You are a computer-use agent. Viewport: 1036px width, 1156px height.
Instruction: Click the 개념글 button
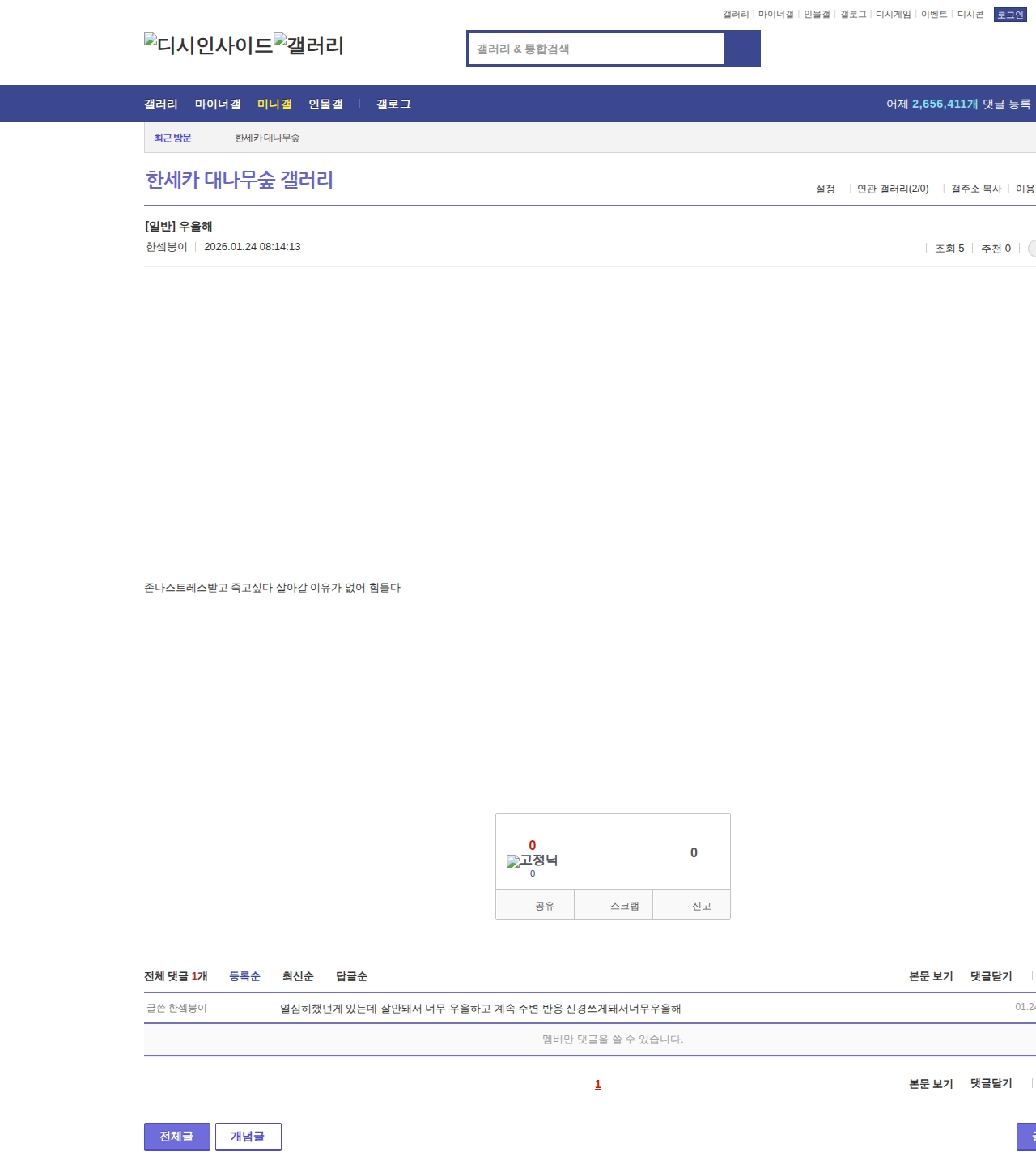tap(248, 1137)
